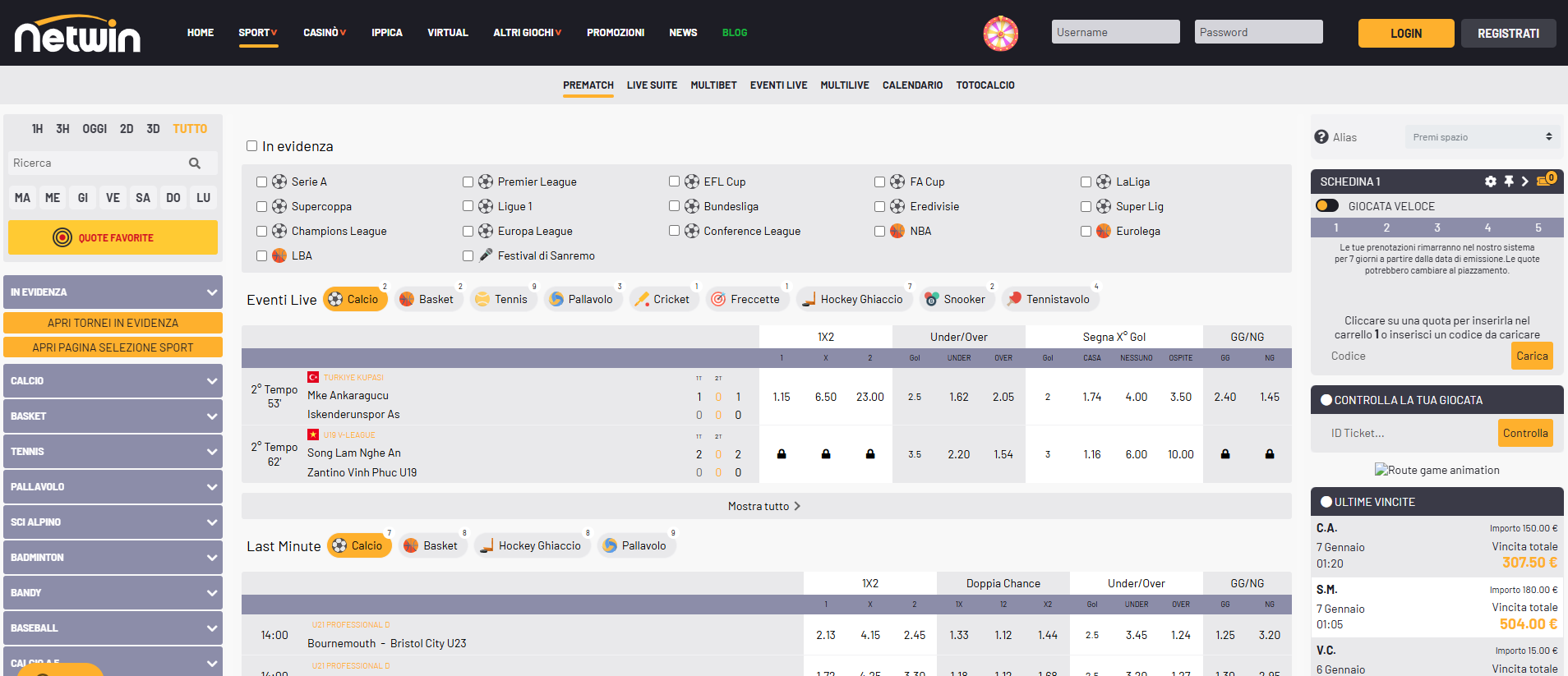The image size is (1568, 676).
Task: Click the spinning prize wheel icon
Action: tap(1000, 34)
